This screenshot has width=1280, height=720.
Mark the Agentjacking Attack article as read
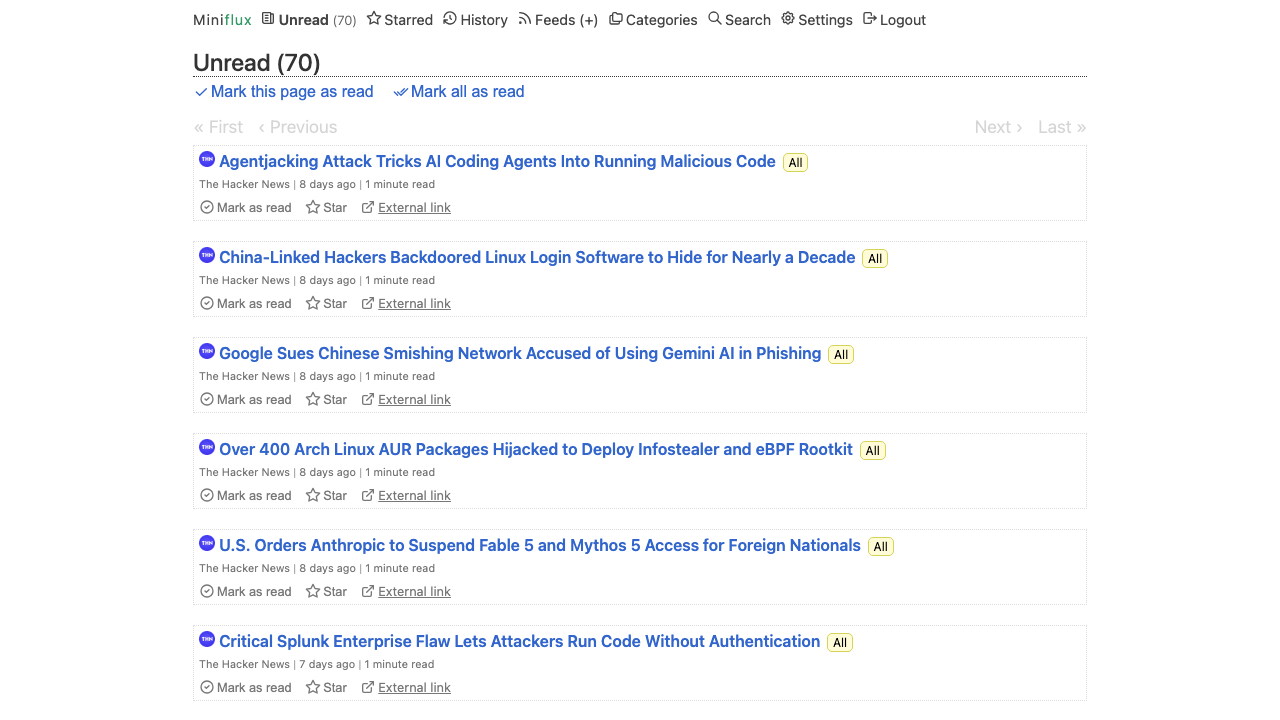[246, 208]
